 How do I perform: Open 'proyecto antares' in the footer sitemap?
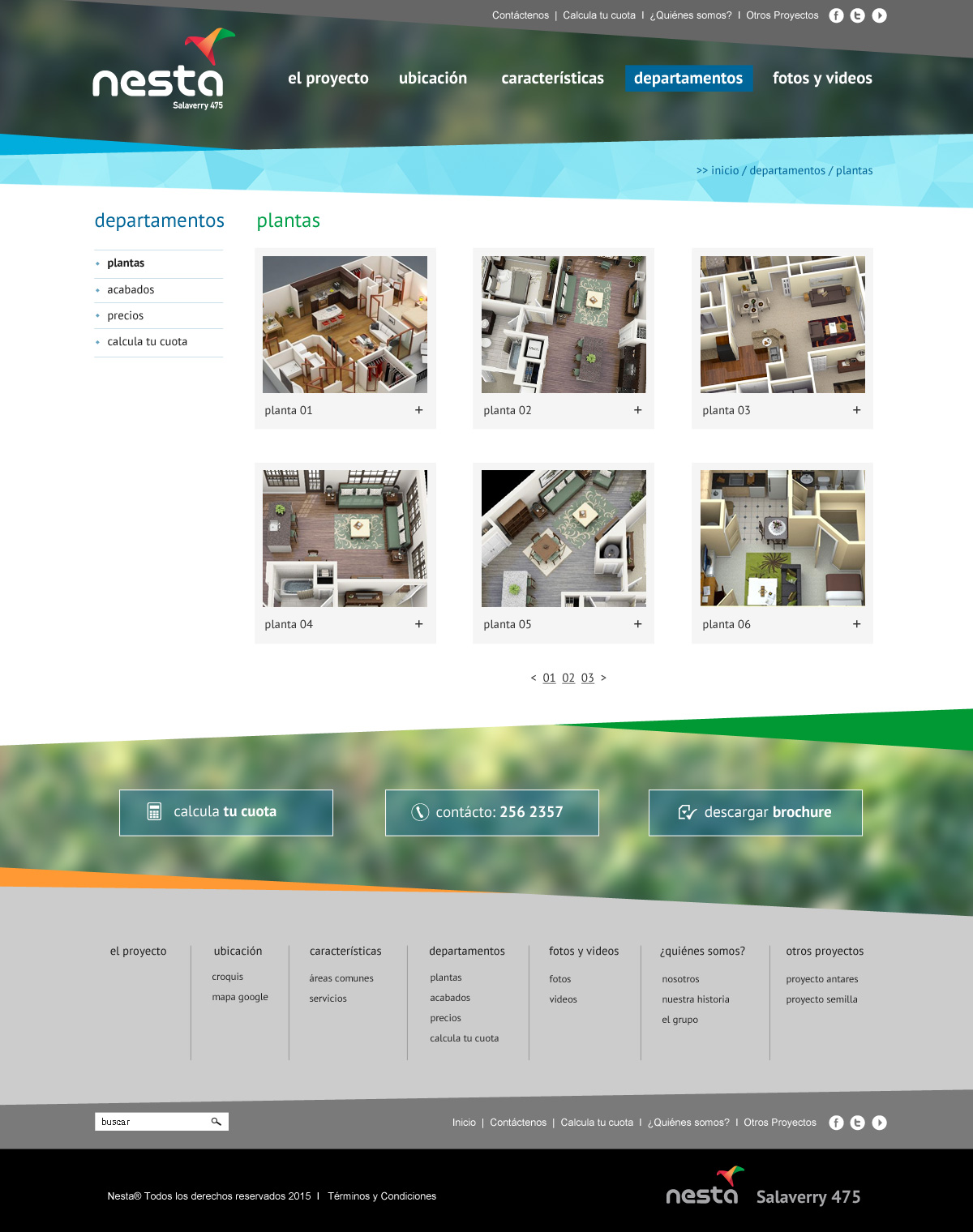click(x=822, y=980)
